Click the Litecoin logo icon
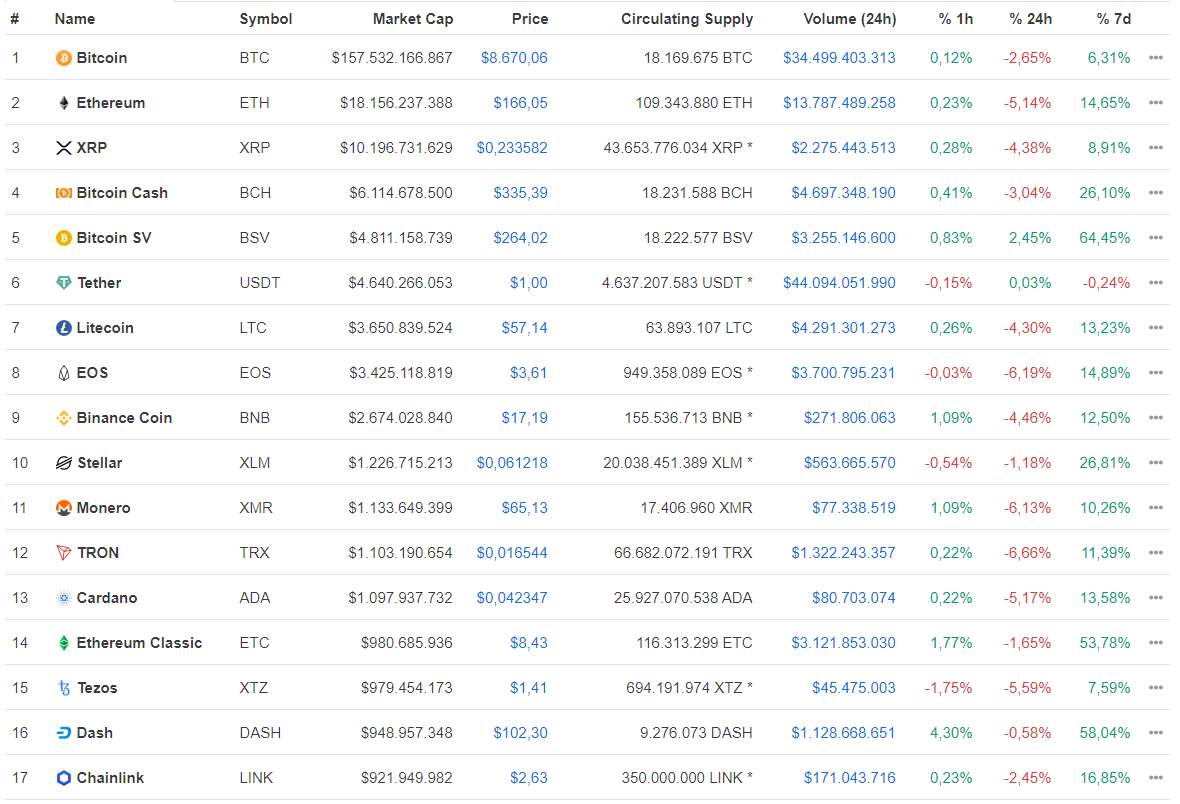Screen dimensions: 1180x804 [64, 328]
